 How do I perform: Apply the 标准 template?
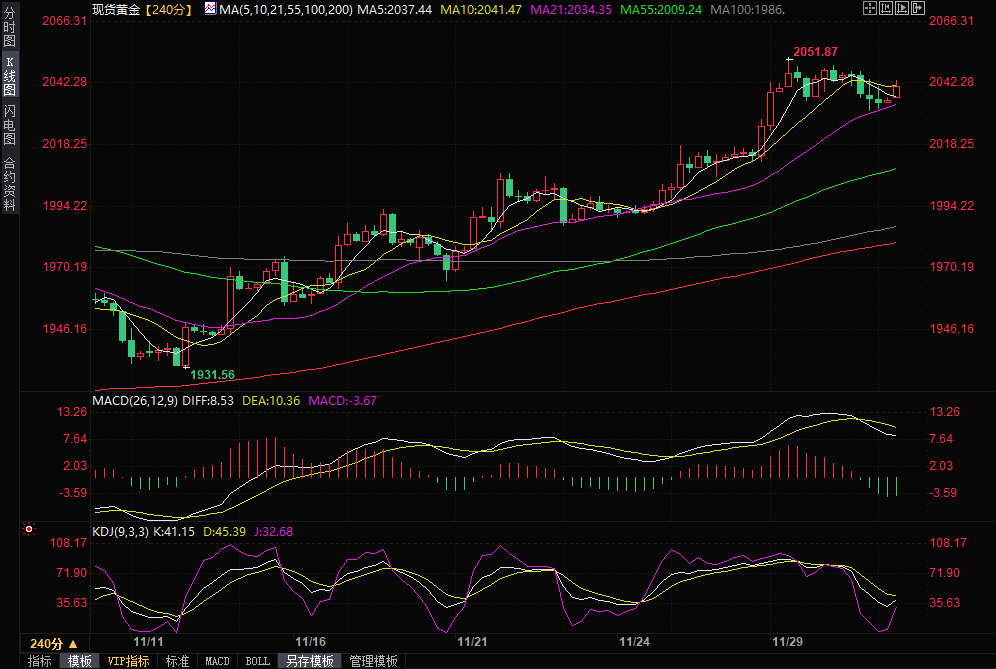(x=177, y=661)
